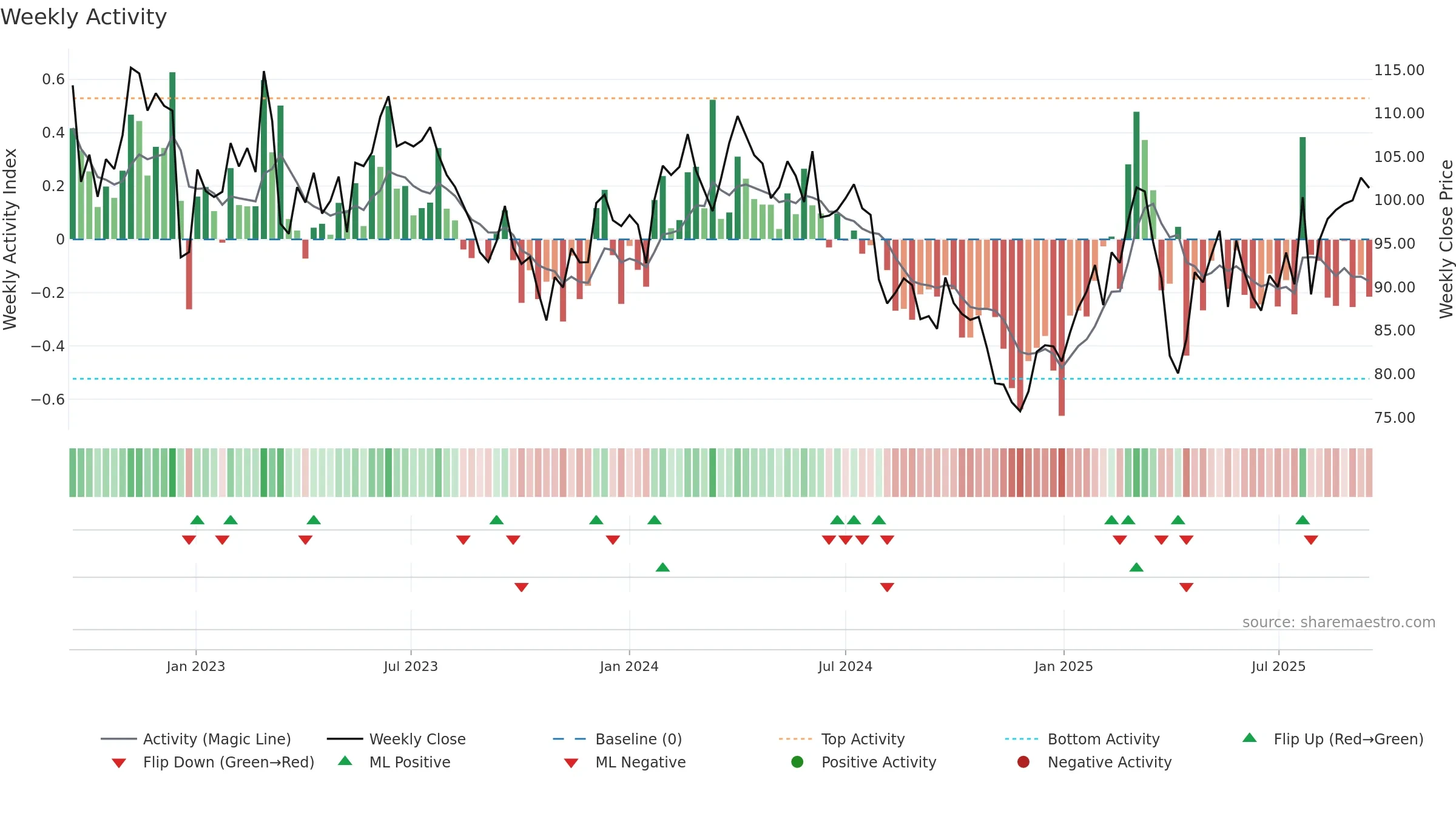The width and height of the screenshot is (1456, 819).
Task: Click the 75.00 price axis tick
Action: pos(1395,417)
